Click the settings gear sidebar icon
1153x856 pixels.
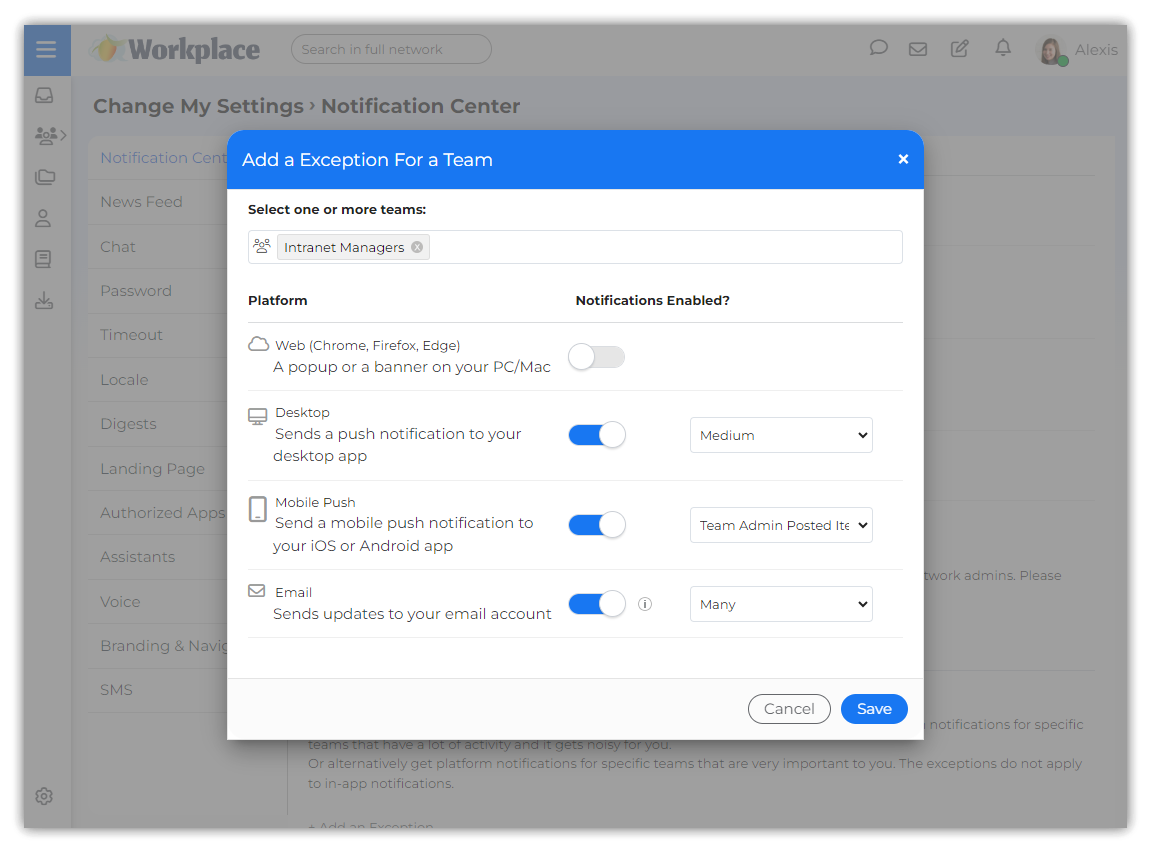click(x=44, y=797)
